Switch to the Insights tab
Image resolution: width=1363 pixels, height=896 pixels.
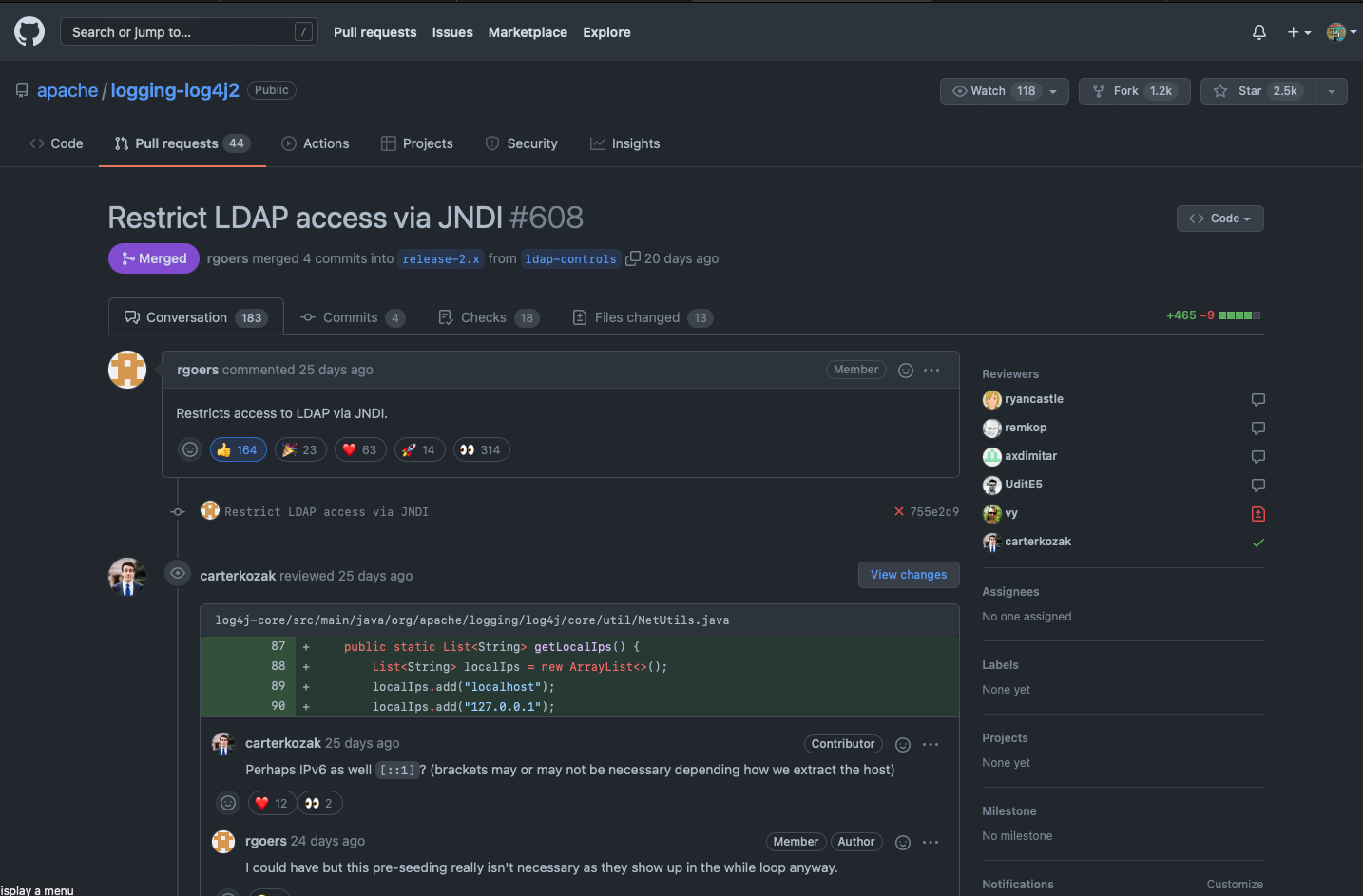point(625,143)
